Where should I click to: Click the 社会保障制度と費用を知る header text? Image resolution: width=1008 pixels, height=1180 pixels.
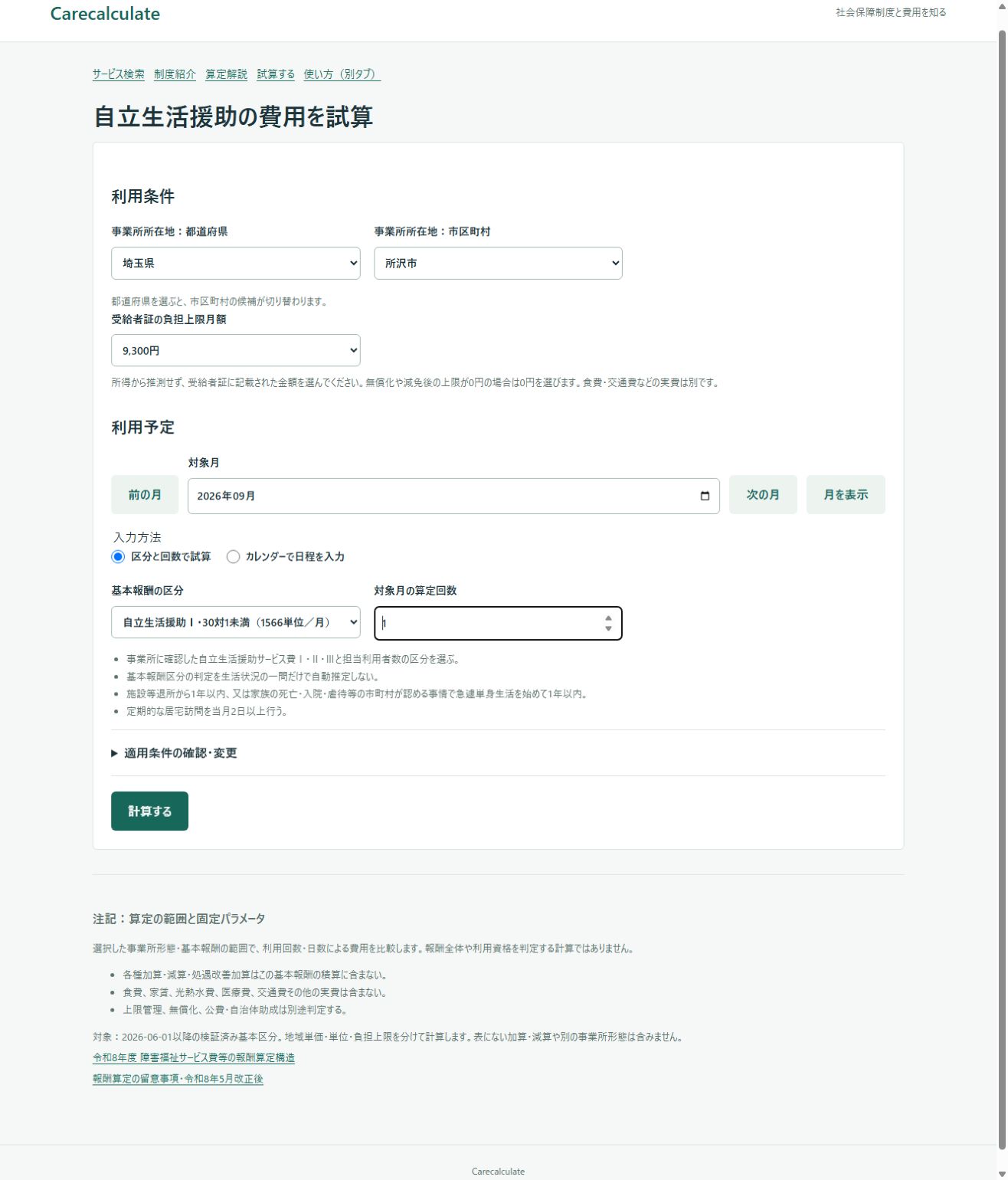[x=891, y=12]
